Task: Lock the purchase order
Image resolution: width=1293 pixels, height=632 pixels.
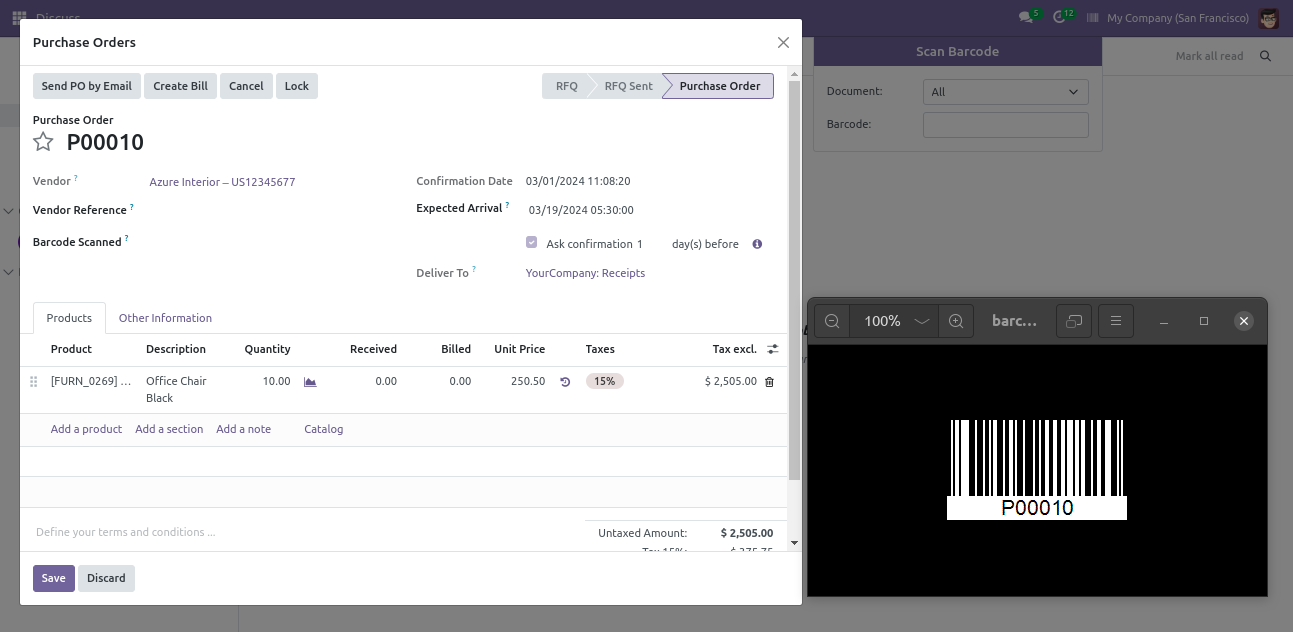Action: 297,86
